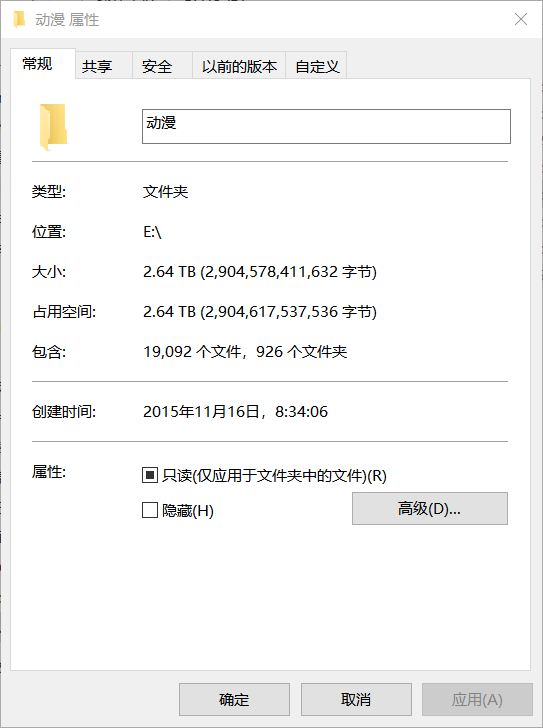Viewport: 543px width, 728px height.
Task: Click the 大小 value 2,904,578,411,632 字节
Action: click(x=289, y=272)
